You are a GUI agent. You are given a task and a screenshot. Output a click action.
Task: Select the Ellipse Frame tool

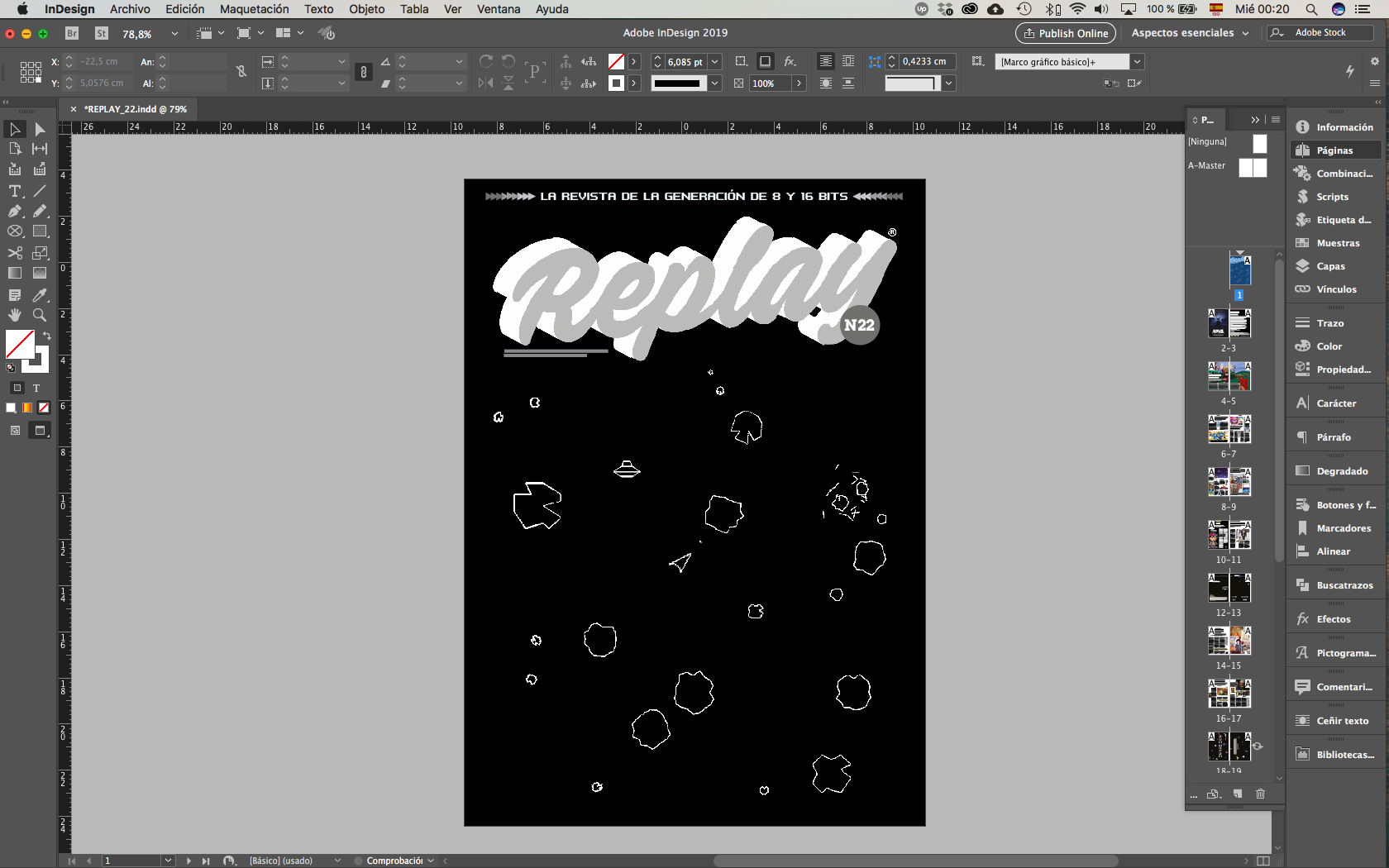tap(15, 231)
